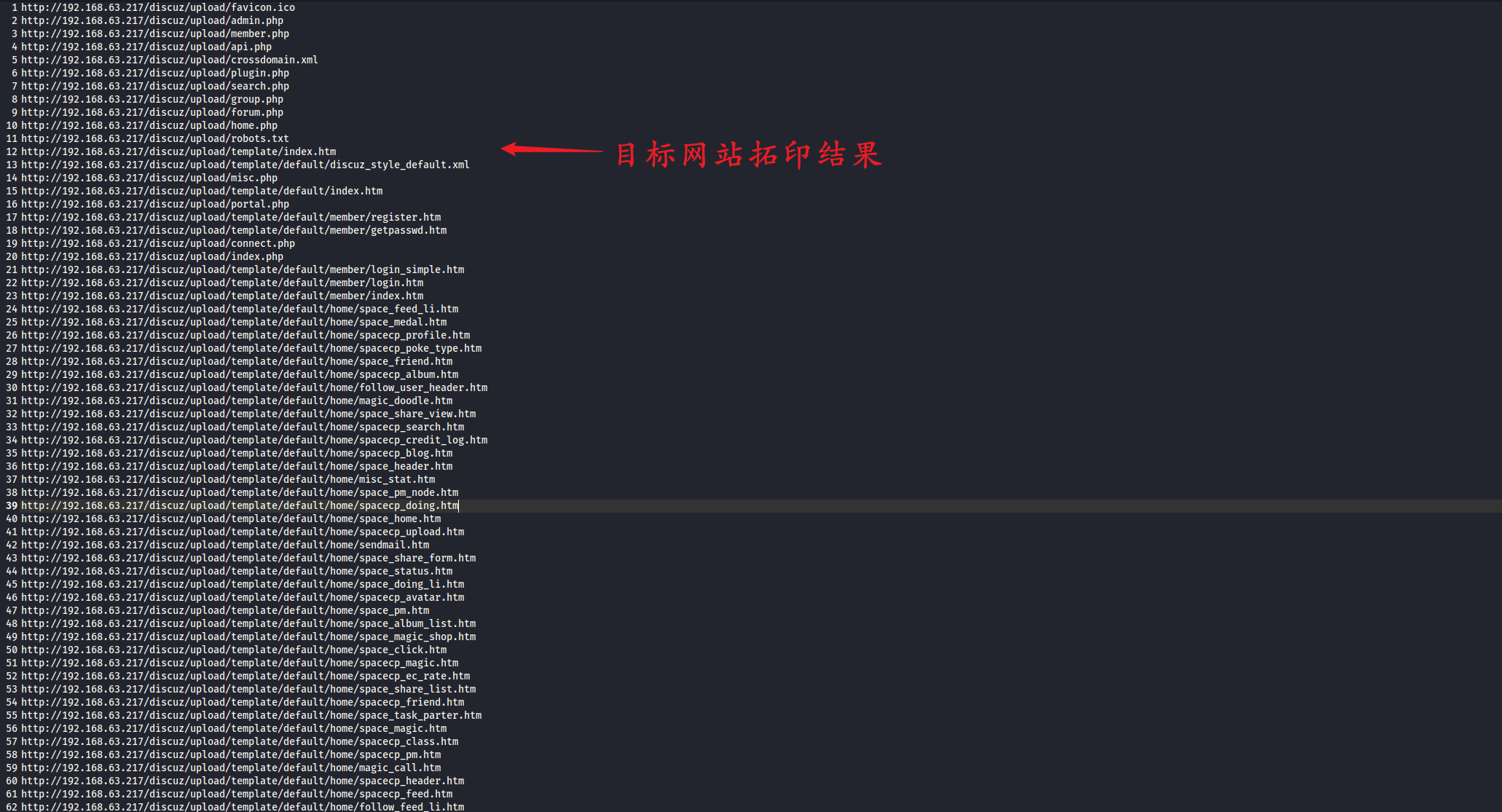Select the spacecp_ec_rate.htm URL
Image resolution: width=1502 pixels, height=812 pixels.
tap(245, 676)
